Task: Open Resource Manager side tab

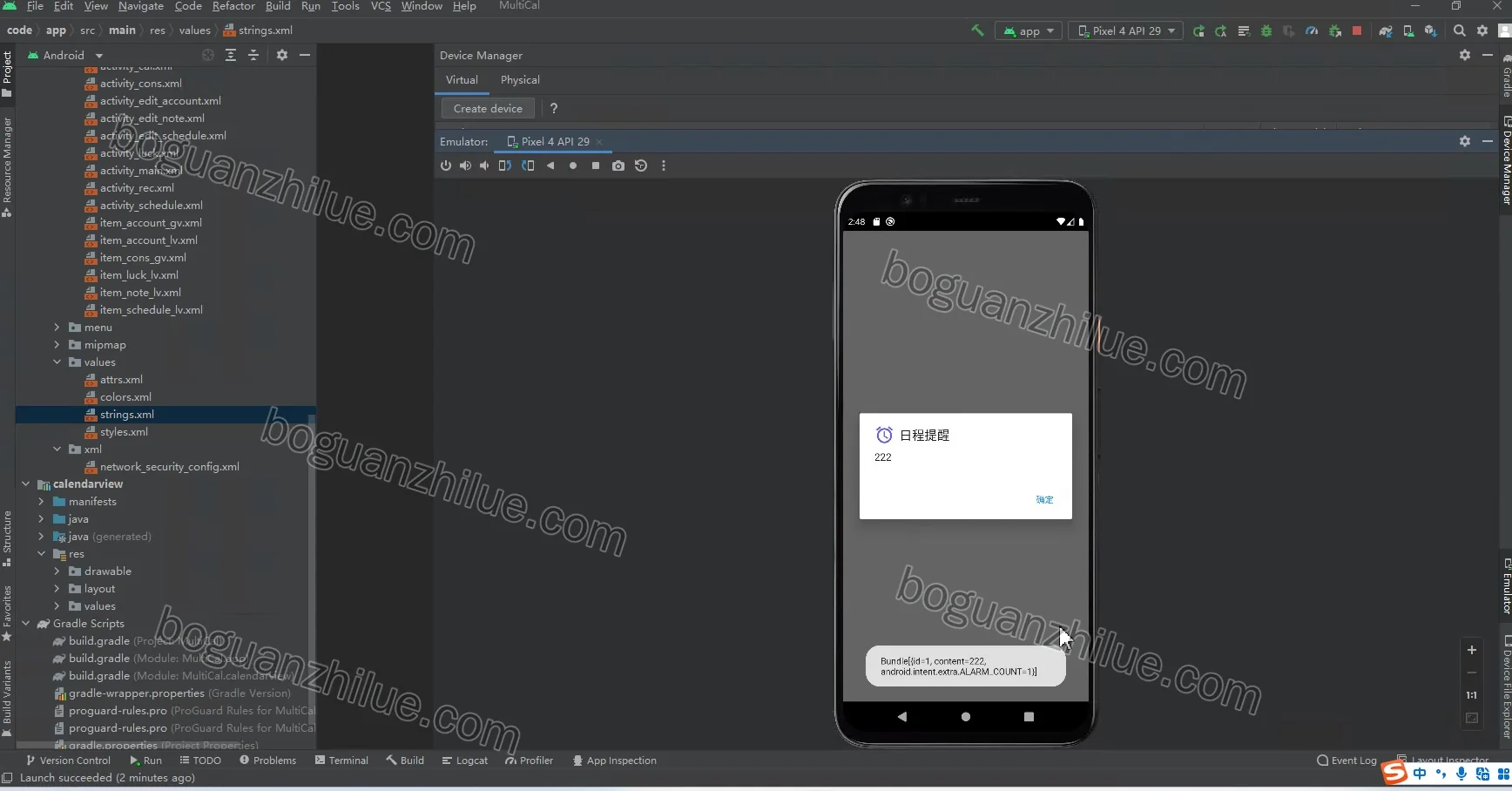Action: coord(7,166)
